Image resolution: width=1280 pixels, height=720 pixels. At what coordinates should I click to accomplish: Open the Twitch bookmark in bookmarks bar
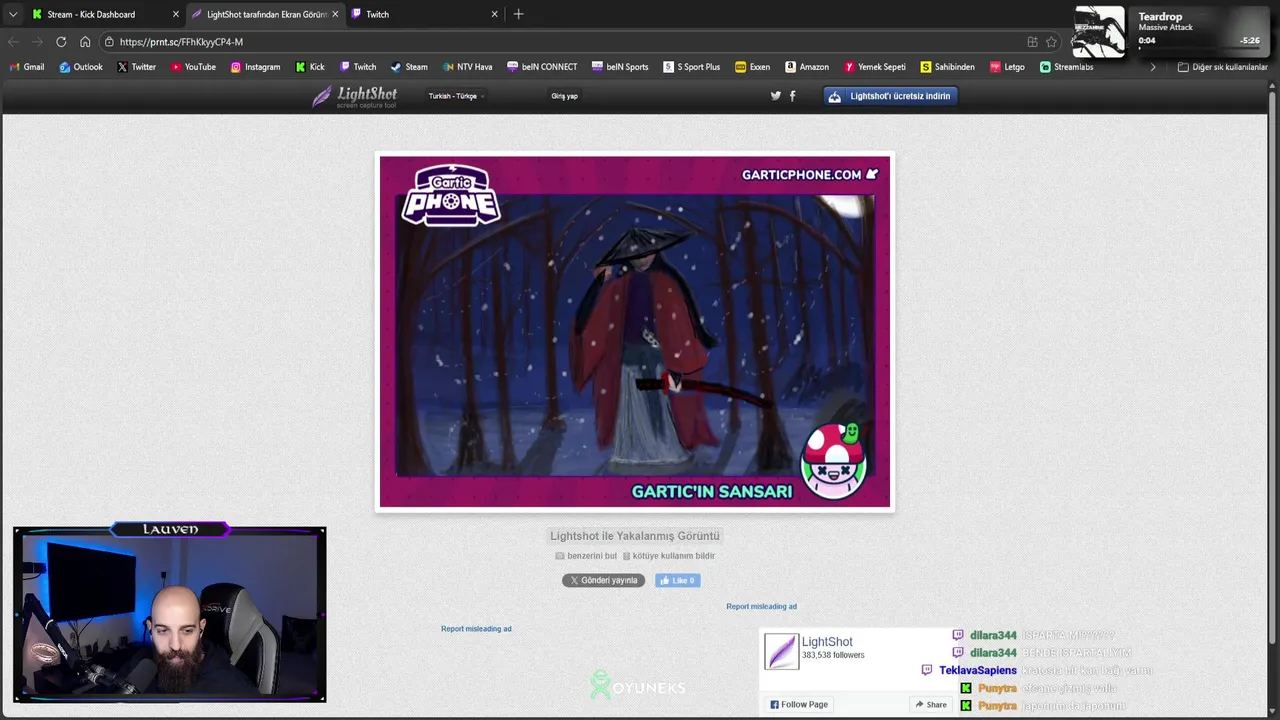click(358, 67)
